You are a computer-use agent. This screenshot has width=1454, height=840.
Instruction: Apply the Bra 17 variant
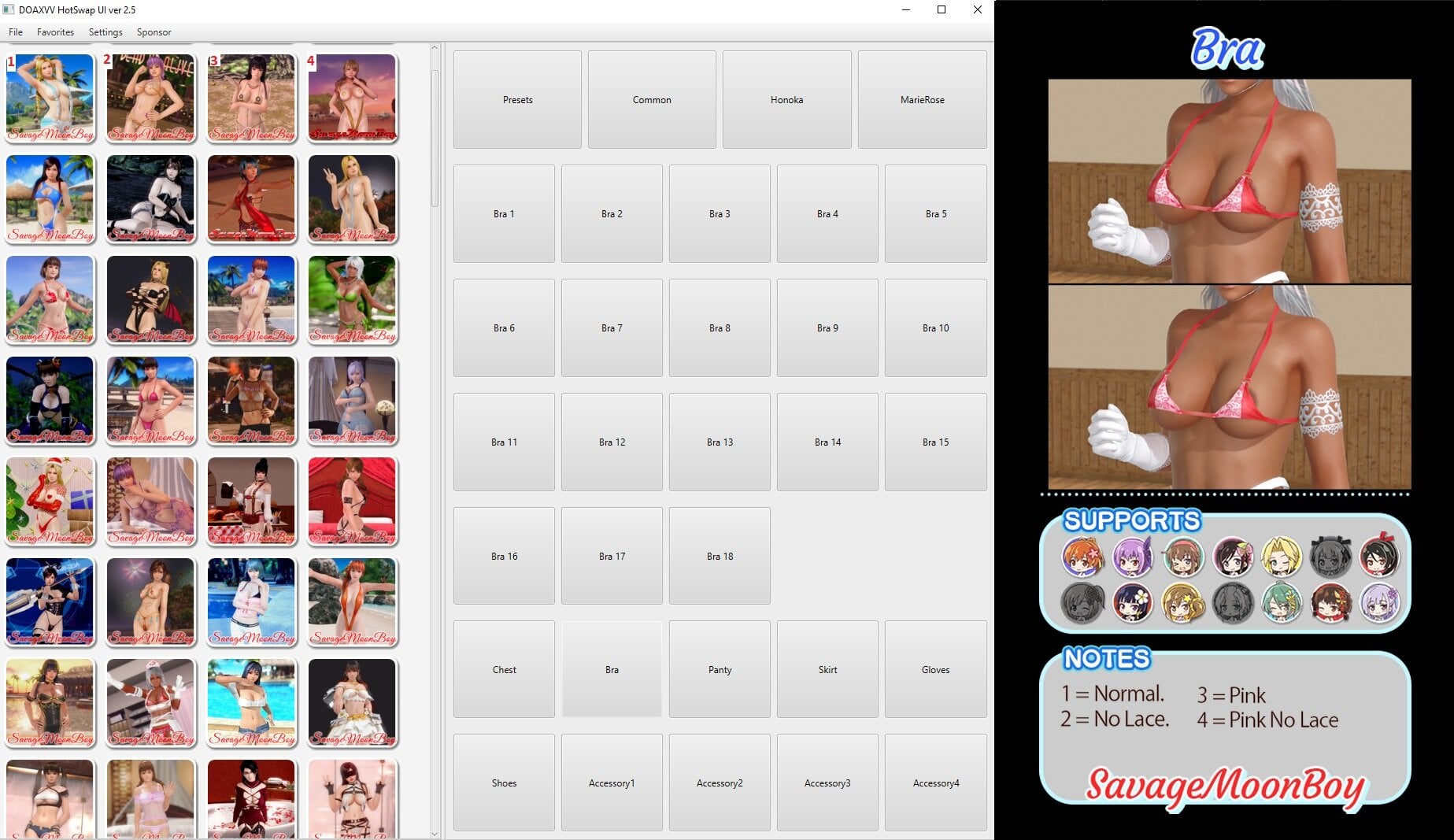(612, 556)
